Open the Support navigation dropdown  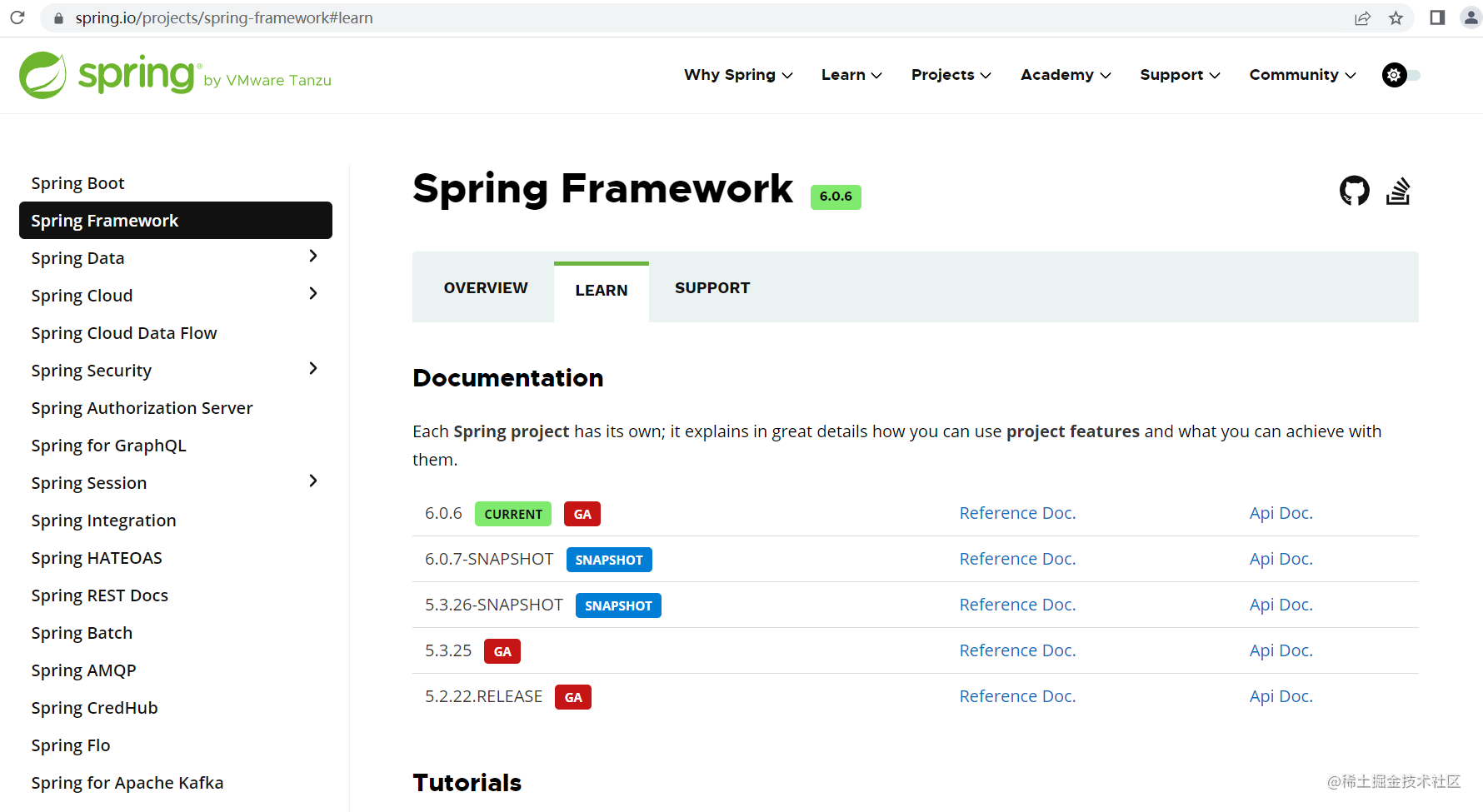coord(1180,75)
